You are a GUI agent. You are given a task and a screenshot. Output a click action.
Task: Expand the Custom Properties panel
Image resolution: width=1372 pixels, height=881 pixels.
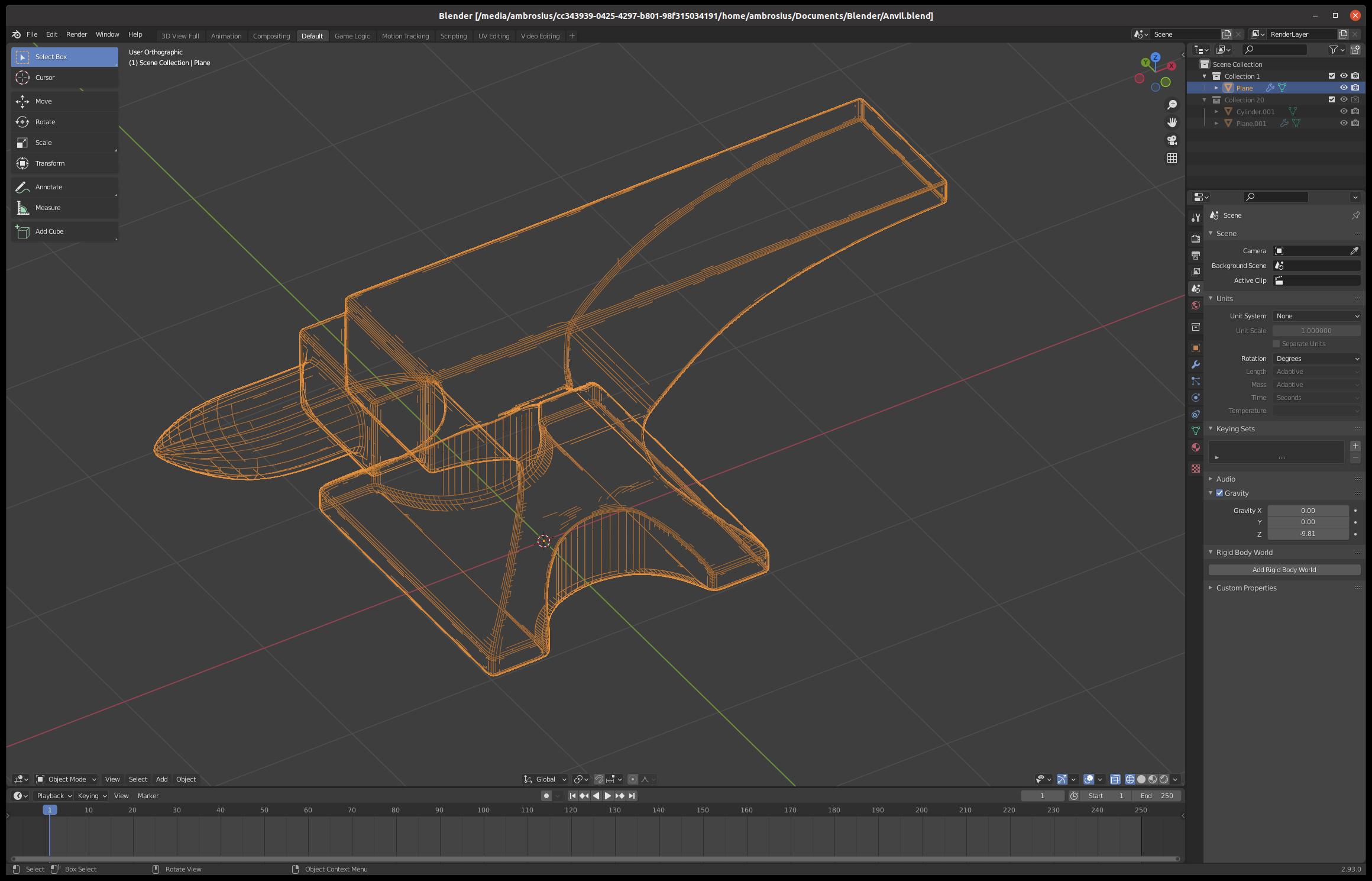(x=1246, y=588)
